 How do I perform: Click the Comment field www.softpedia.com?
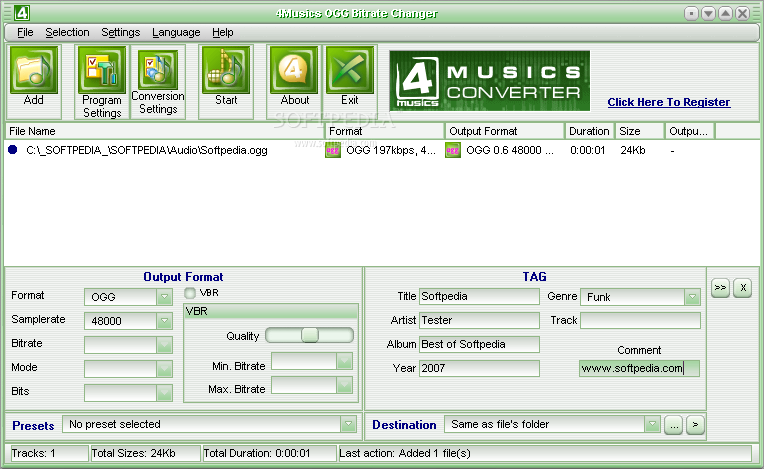[639, 368]
